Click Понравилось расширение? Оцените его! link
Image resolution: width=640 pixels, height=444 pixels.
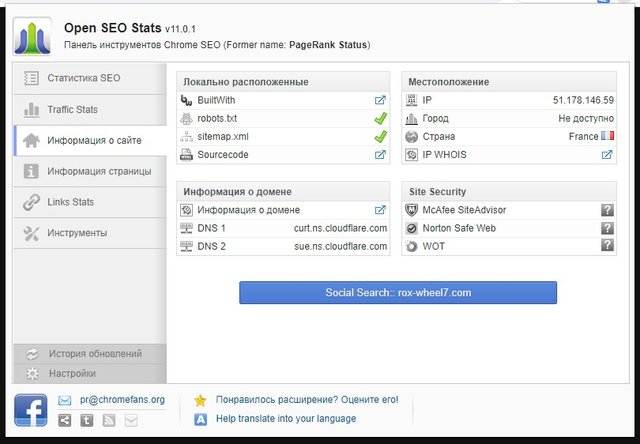(x=307, y=400)
